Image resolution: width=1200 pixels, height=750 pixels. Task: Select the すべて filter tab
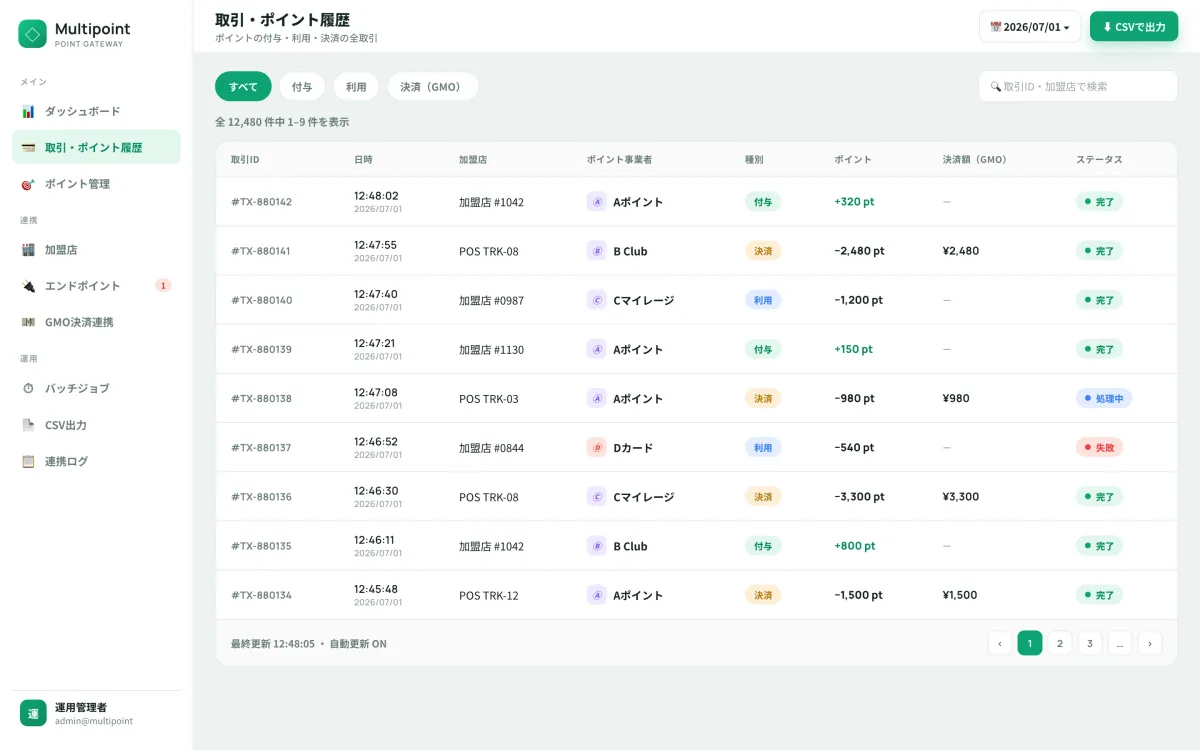[x=243, y=87]
